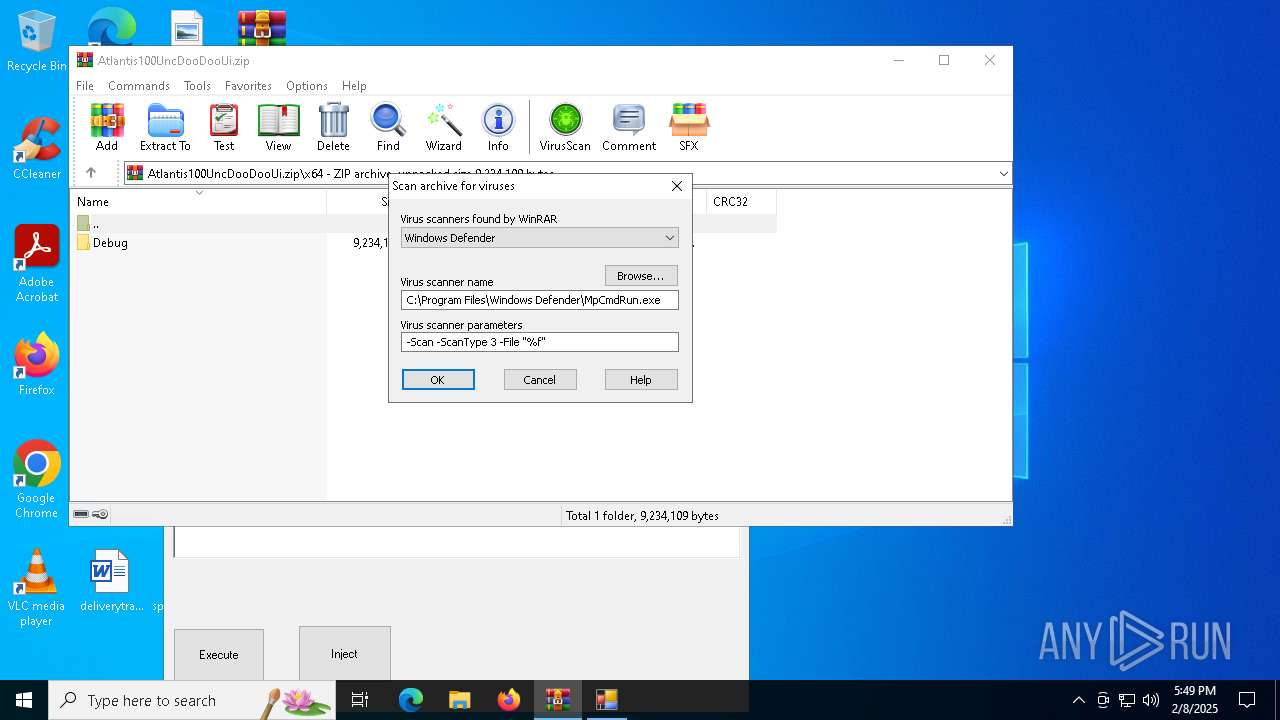This screenshot has width=1280, height=720.
Task: Click Cancel in scan dialog
Action: point(540,380)
